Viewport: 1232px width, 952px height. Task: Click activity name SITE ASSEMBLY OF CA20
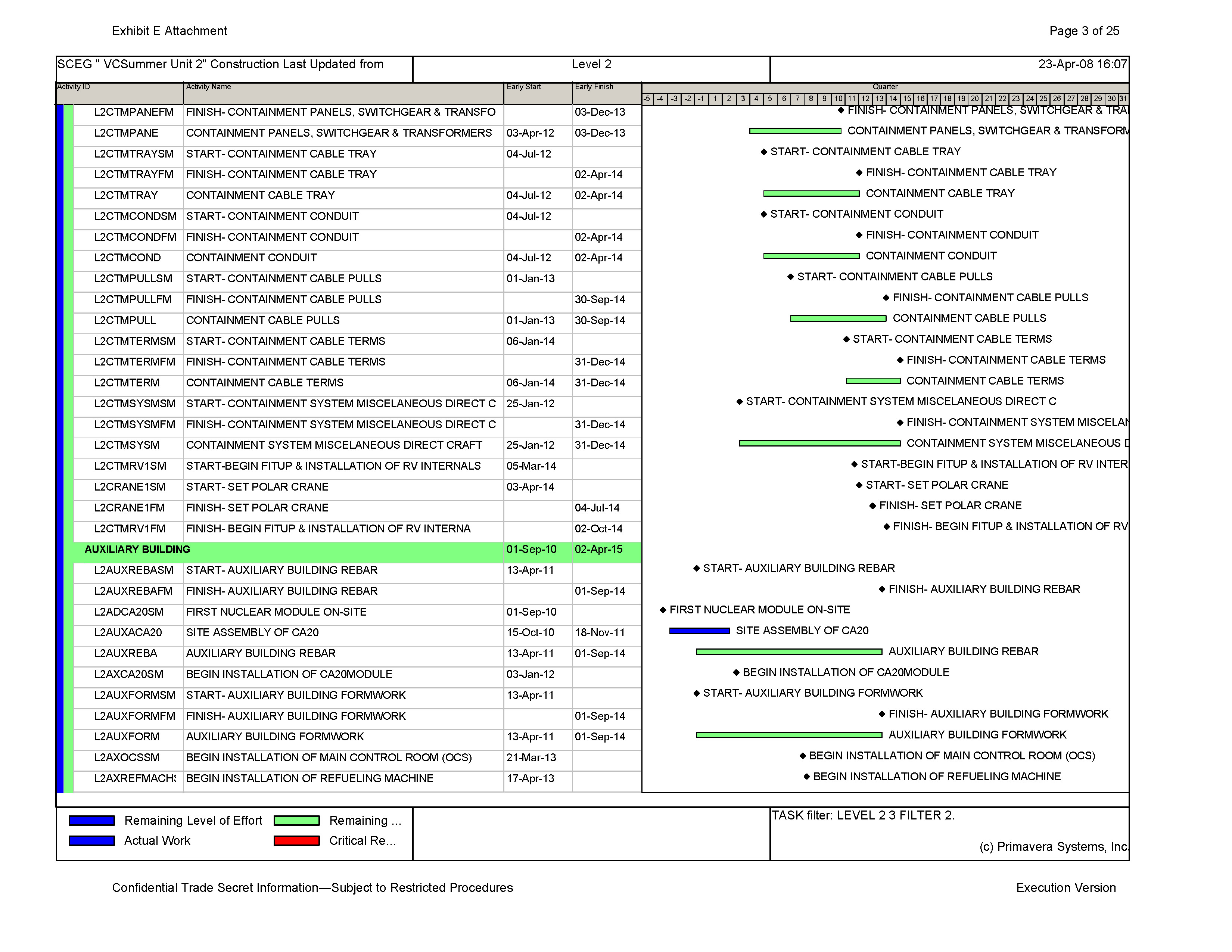[x=252, y=633]
